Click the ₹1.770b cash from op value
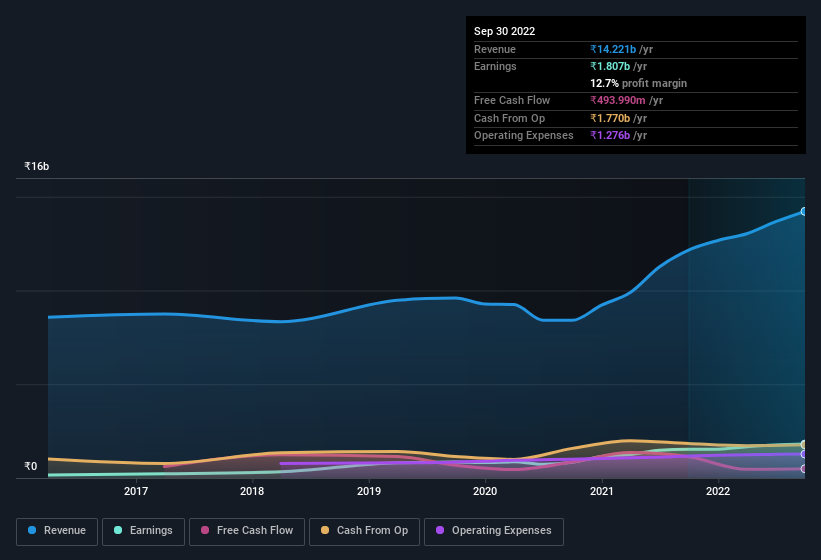821x560 pixels. pyautogui.click(x=610, y=118)
